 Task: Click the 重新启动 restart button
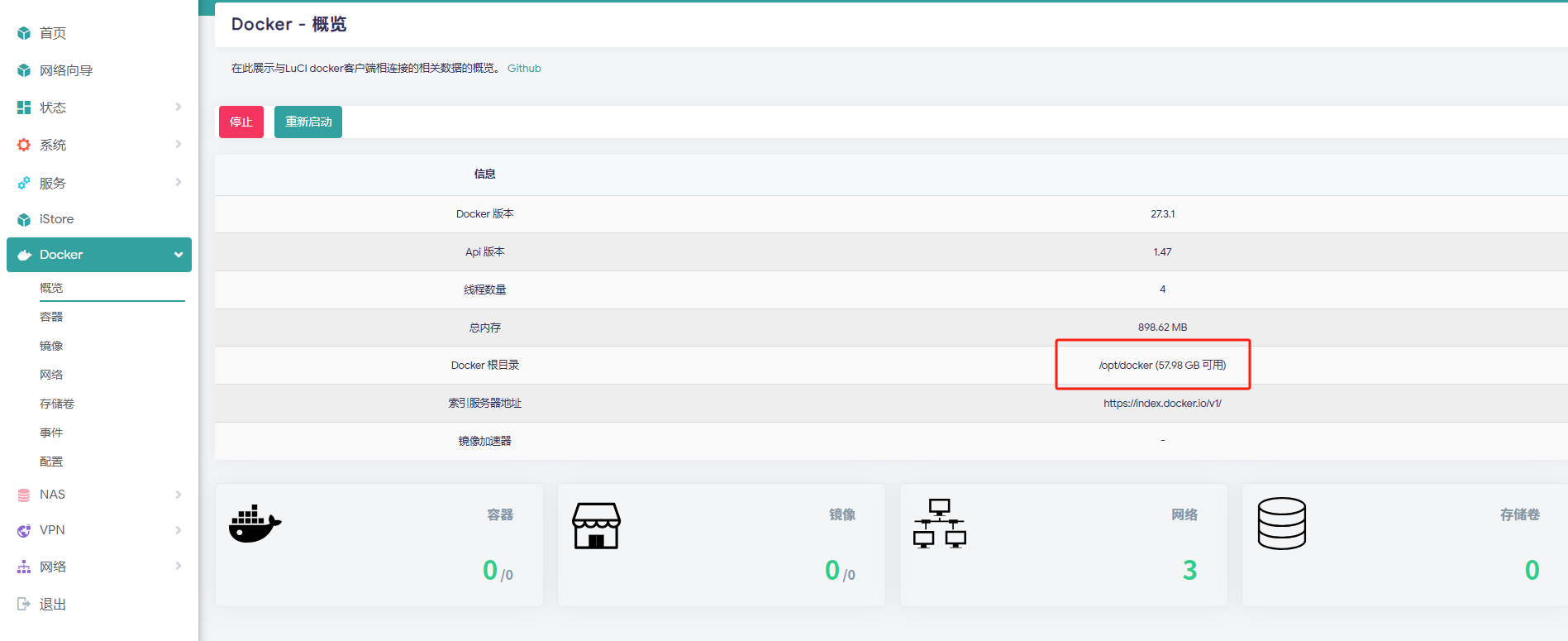click(308, 122)
